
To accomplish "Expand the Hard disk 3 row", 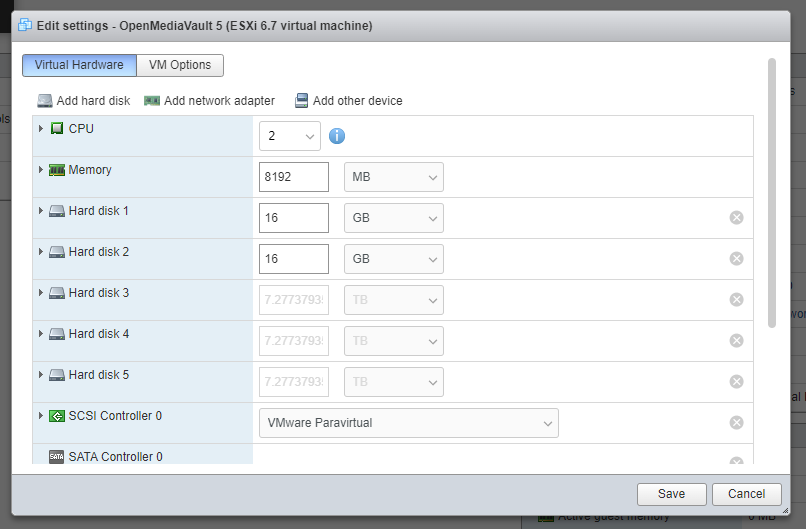I will pyautogui.click(x=41, y=293).
